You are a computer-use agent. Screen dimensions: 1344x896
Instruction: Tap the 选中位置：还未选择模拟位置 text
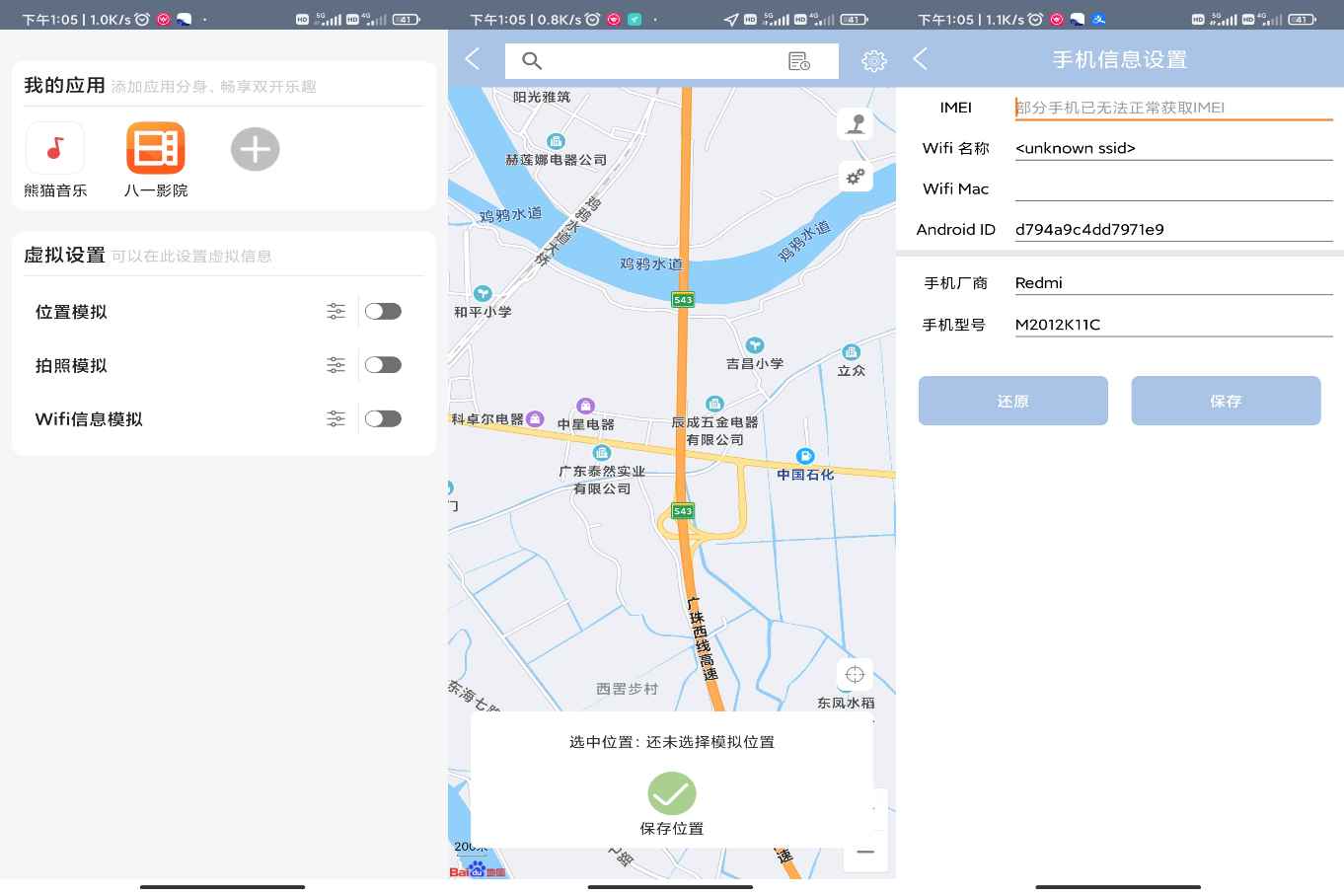(x=672, y=742)
